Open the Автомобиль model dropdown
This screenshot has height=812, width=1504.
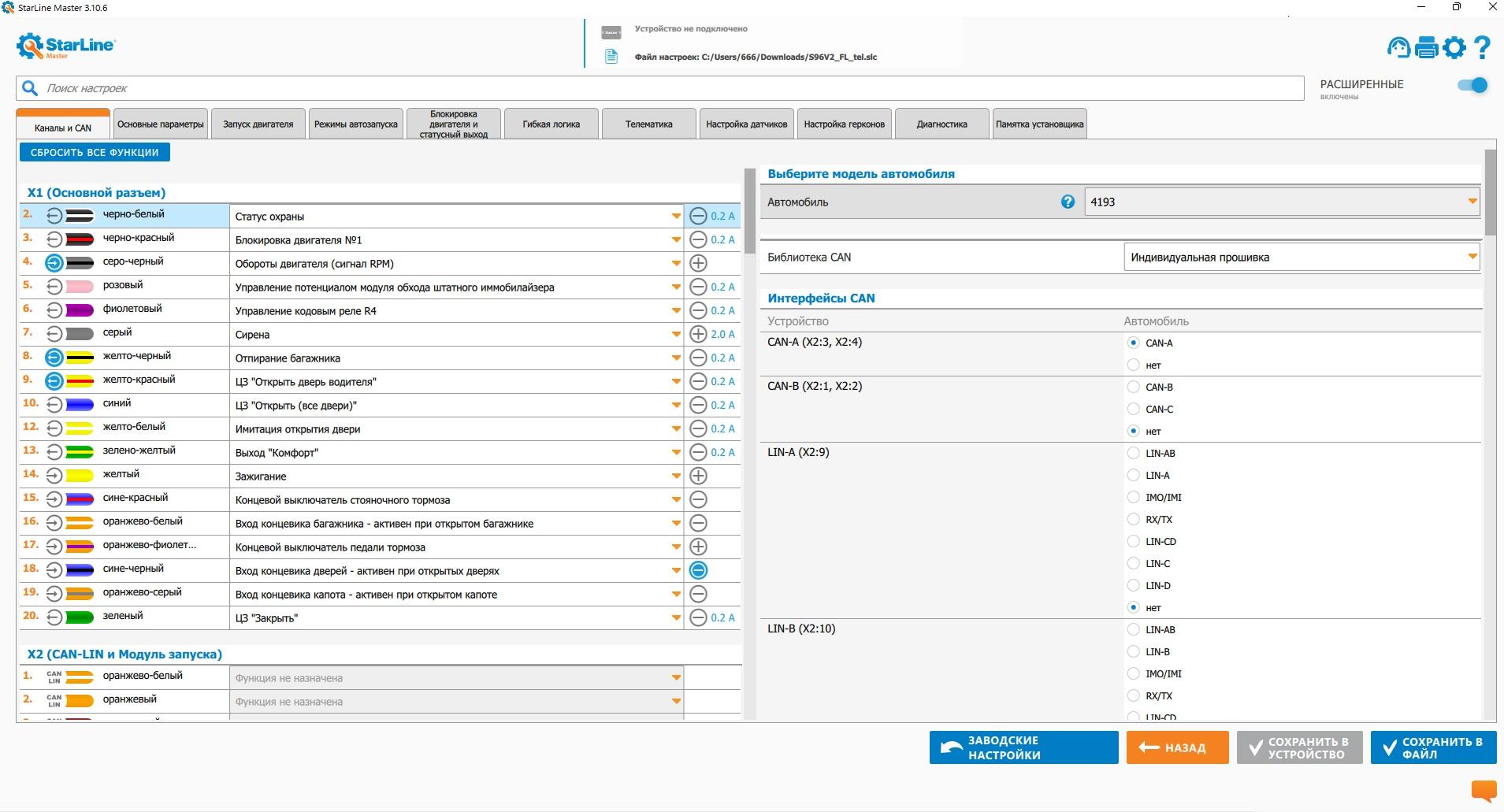[x=1471, y=202]
